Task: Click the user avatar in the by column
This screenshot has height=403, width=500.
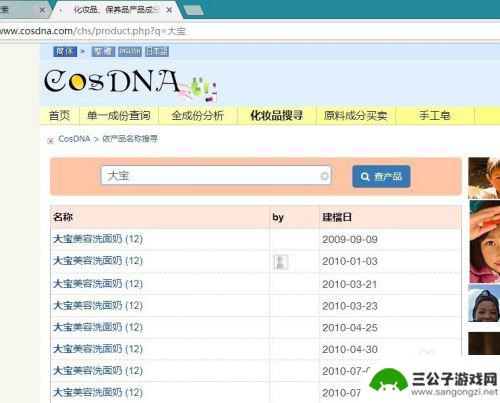Action: (280, 262)
